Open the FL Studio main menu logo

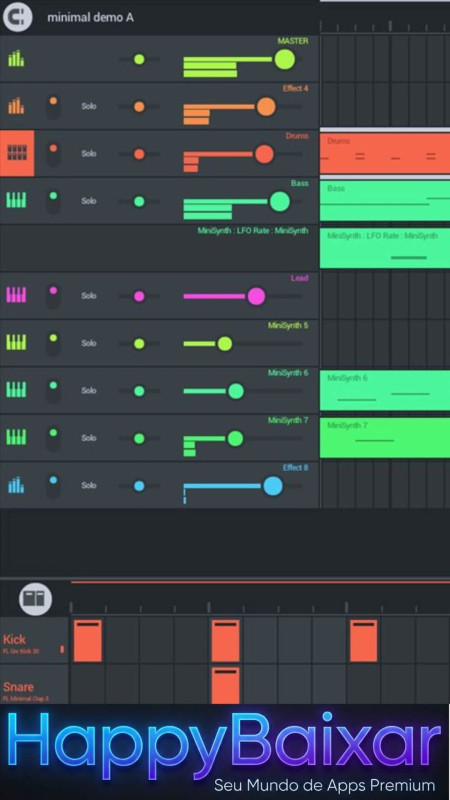[x=17, y=17]
